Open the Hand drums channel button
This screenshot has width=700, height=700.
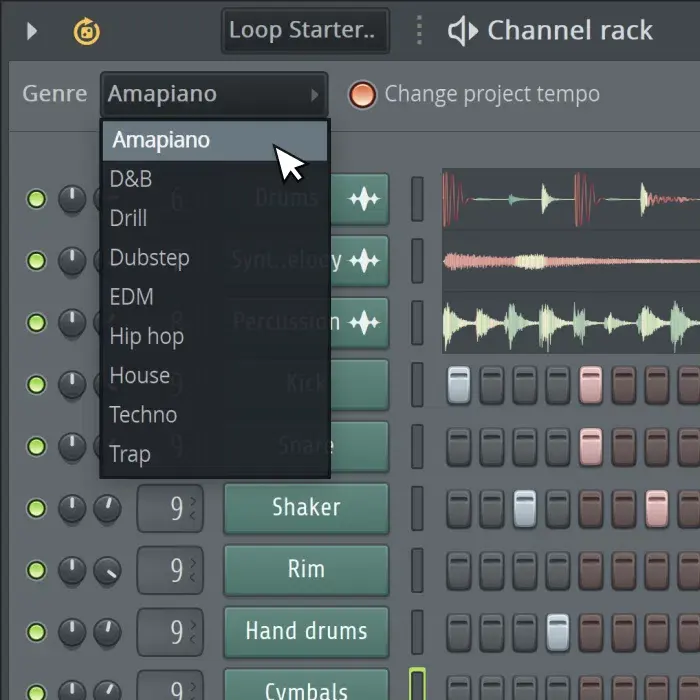[x=306, y=632]
